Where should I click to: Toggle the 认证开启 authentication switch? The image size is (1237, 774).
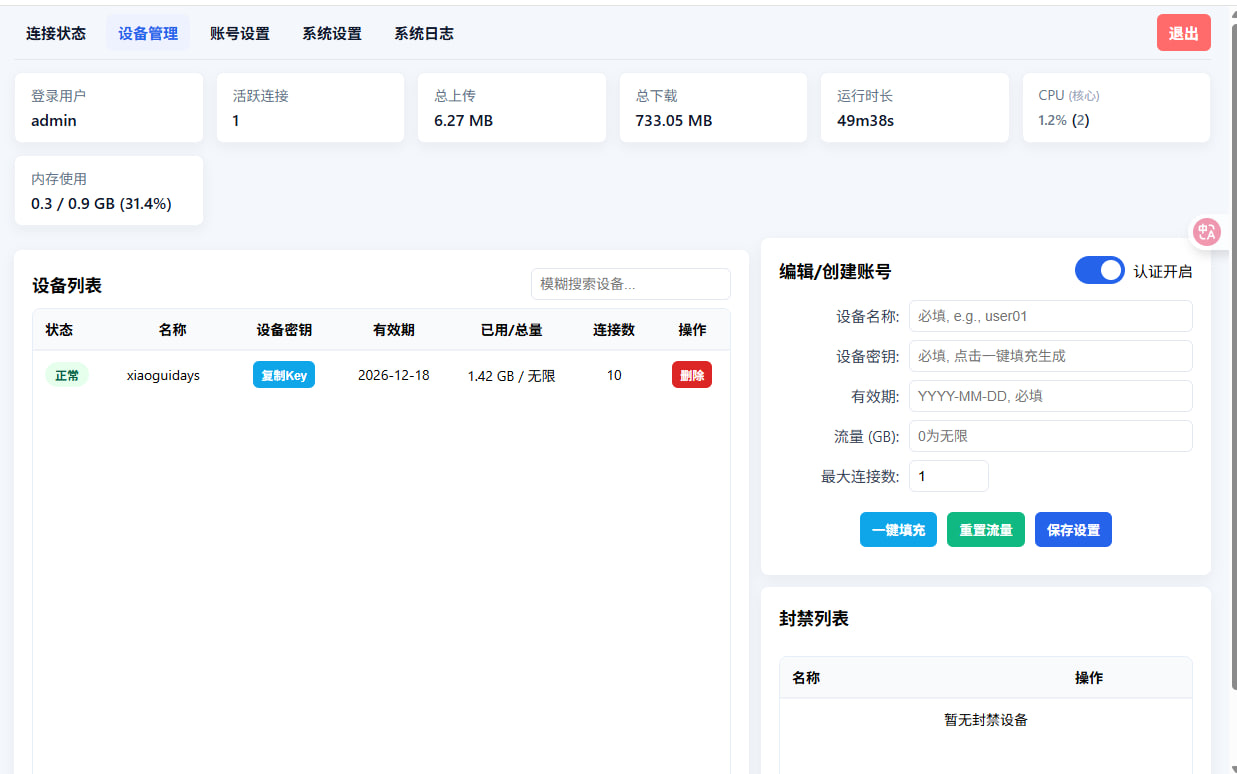pos(1099,271)
